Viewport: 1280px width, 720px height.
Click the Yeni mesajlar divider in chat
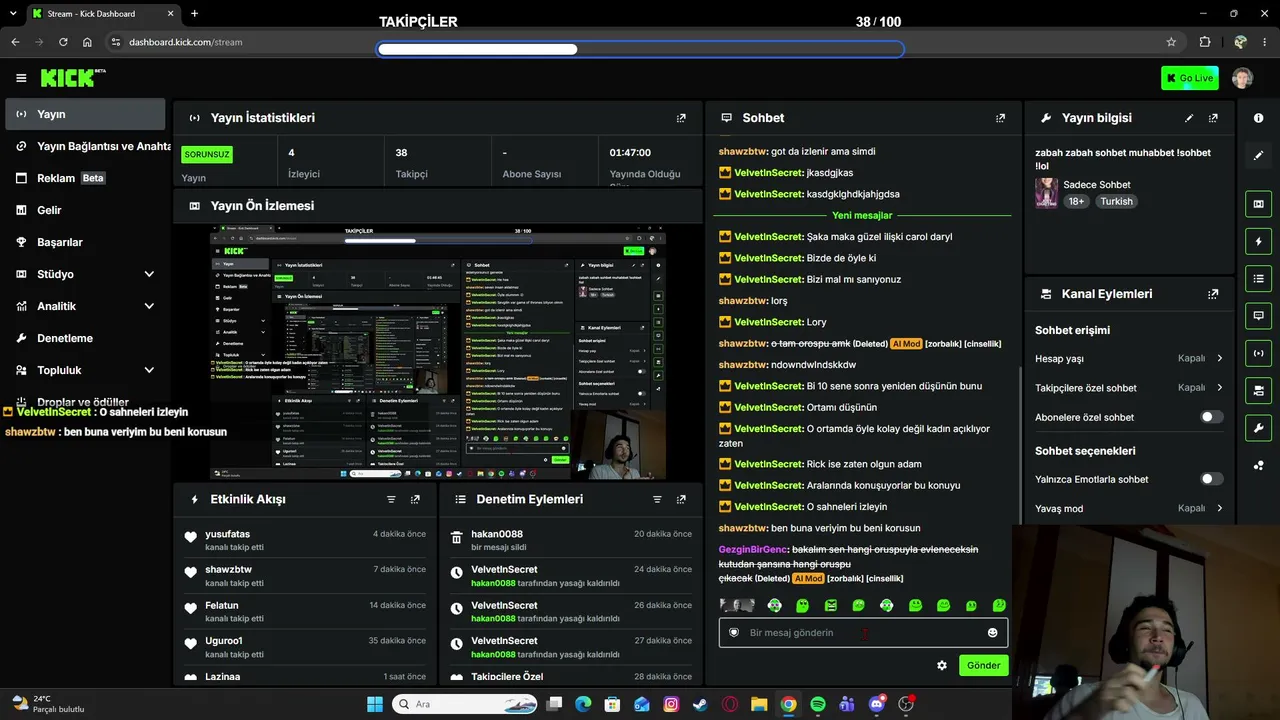tap(862, 215)
